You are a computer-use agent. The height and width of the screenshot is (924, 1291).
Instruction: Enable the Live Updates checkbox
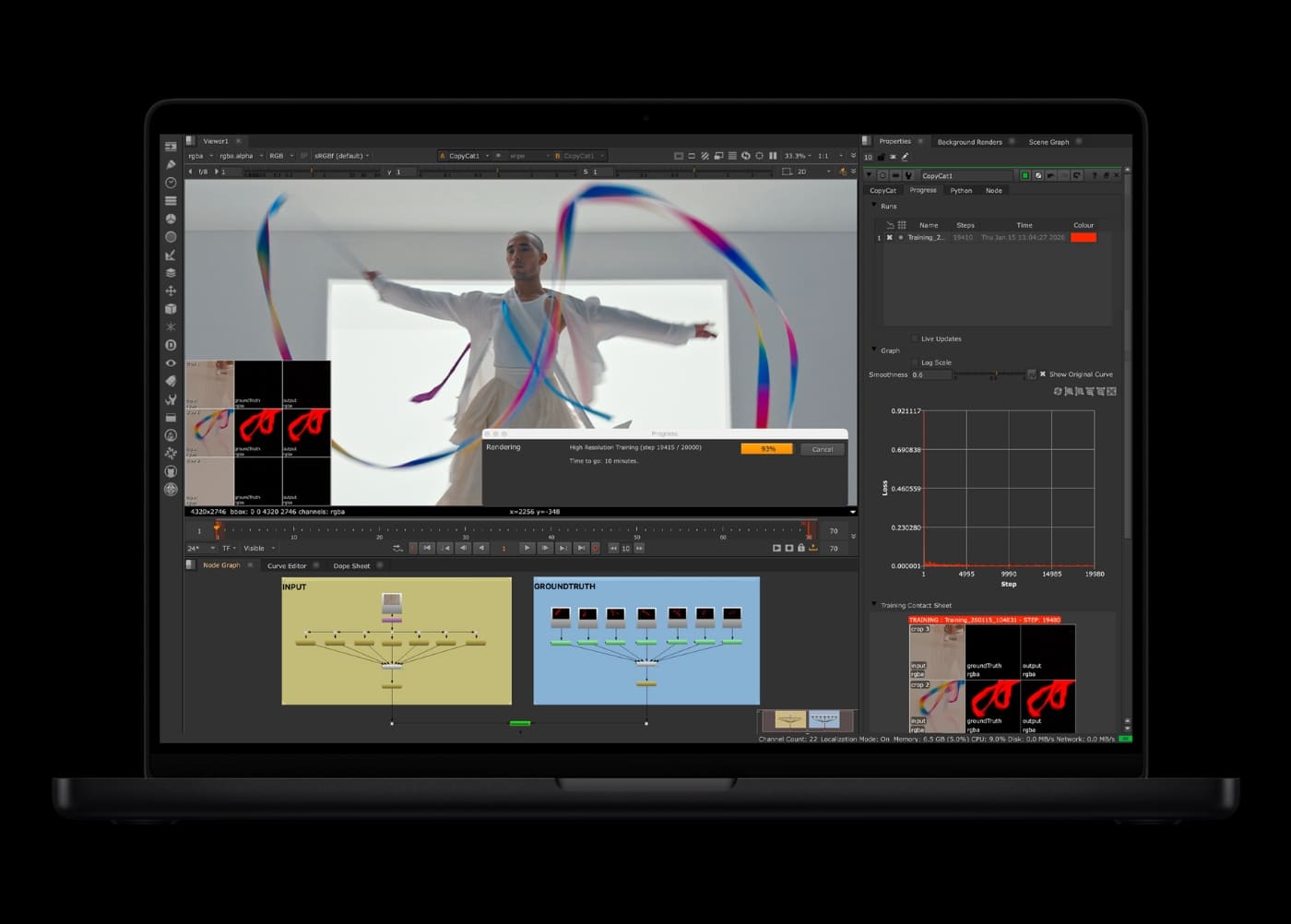915,338
